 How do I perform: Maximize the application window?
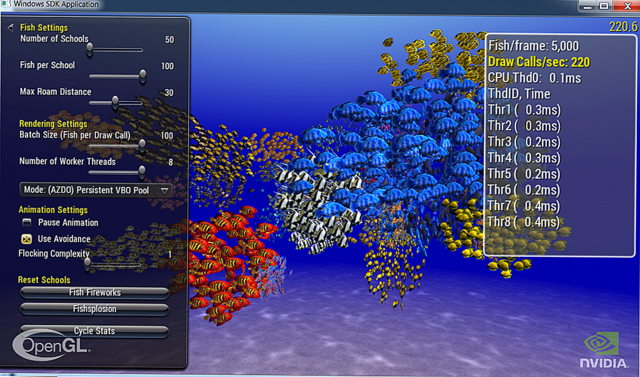click(604, 6)
